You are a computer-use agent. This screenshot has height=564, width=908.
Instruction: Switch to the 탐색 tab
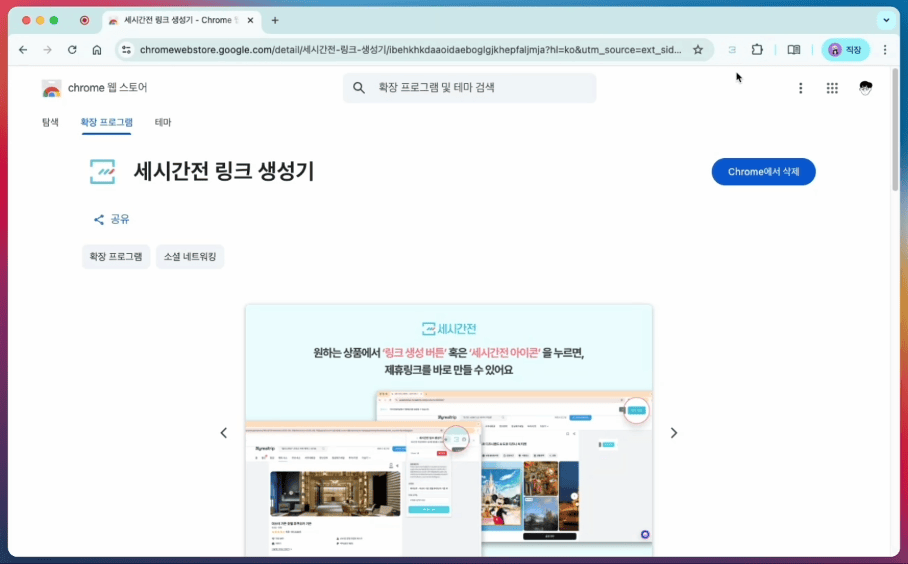click(50, 122)
